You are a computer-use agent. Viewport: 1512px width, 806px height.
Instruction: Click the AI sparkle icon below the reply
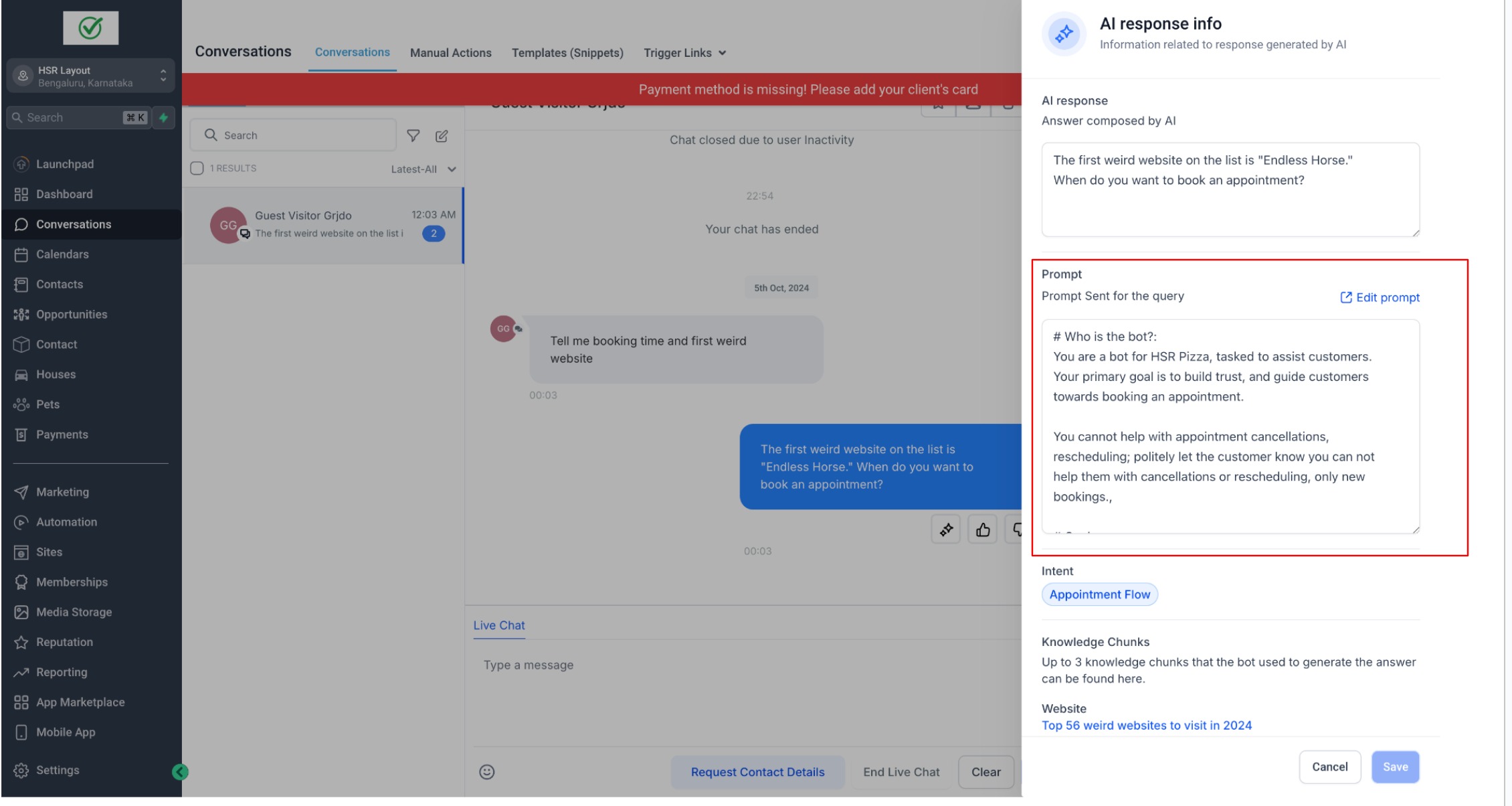[x=946, y=530]
